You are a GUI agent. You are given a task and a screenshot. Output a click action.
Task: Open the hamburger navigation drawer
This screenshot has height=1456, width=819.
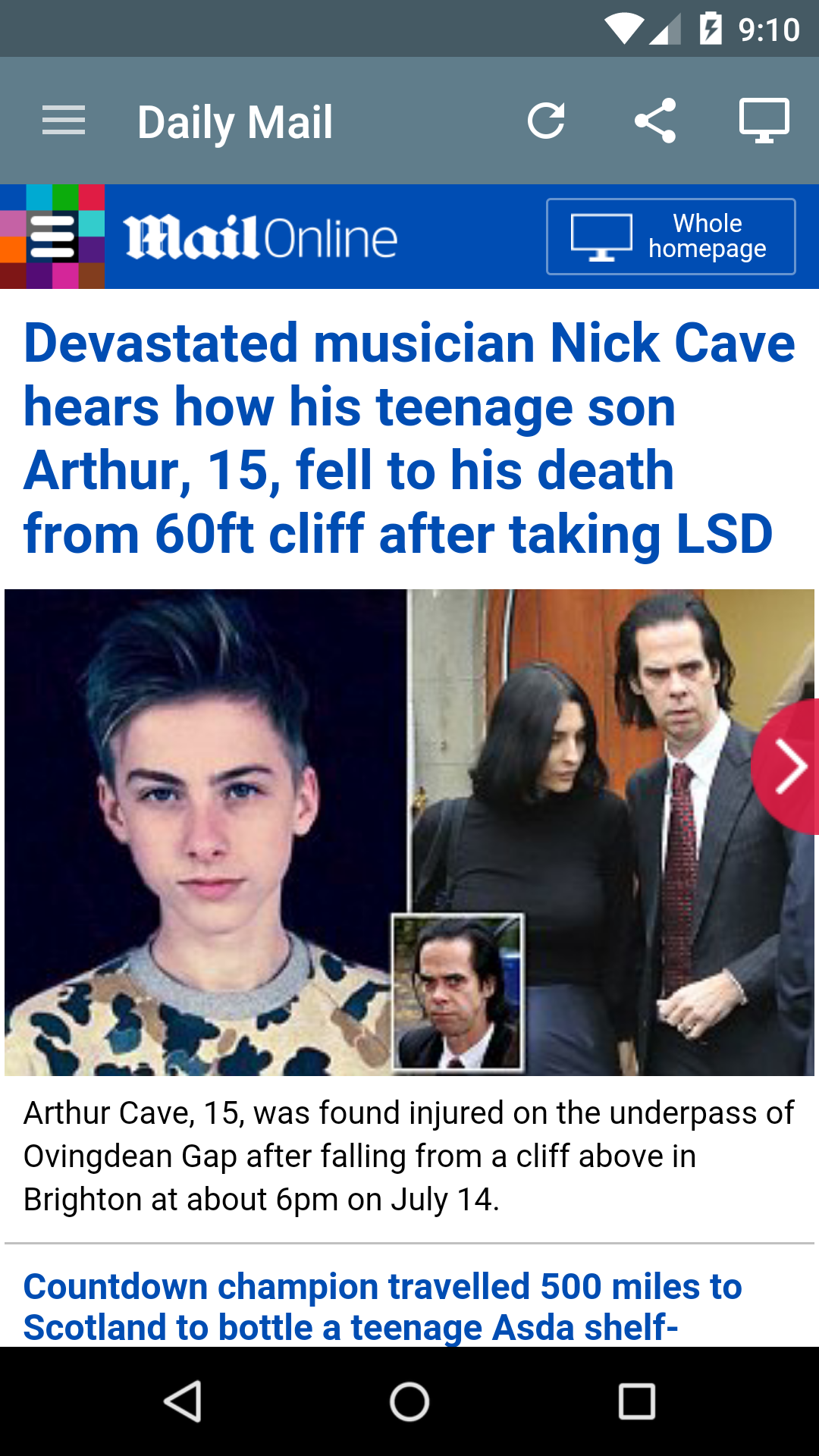tap(64, 121)
